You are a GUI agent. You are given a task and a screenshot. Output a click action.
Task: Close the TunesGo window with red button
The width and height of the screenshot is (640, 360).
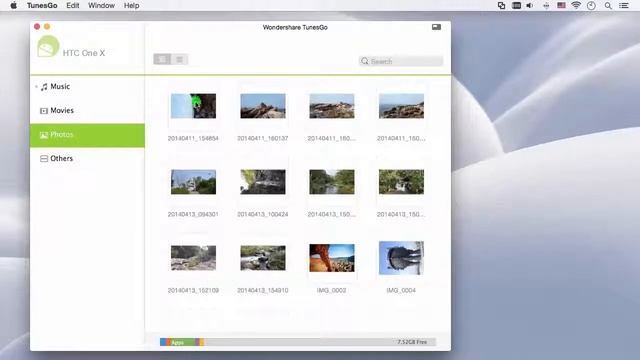(37, 27)
